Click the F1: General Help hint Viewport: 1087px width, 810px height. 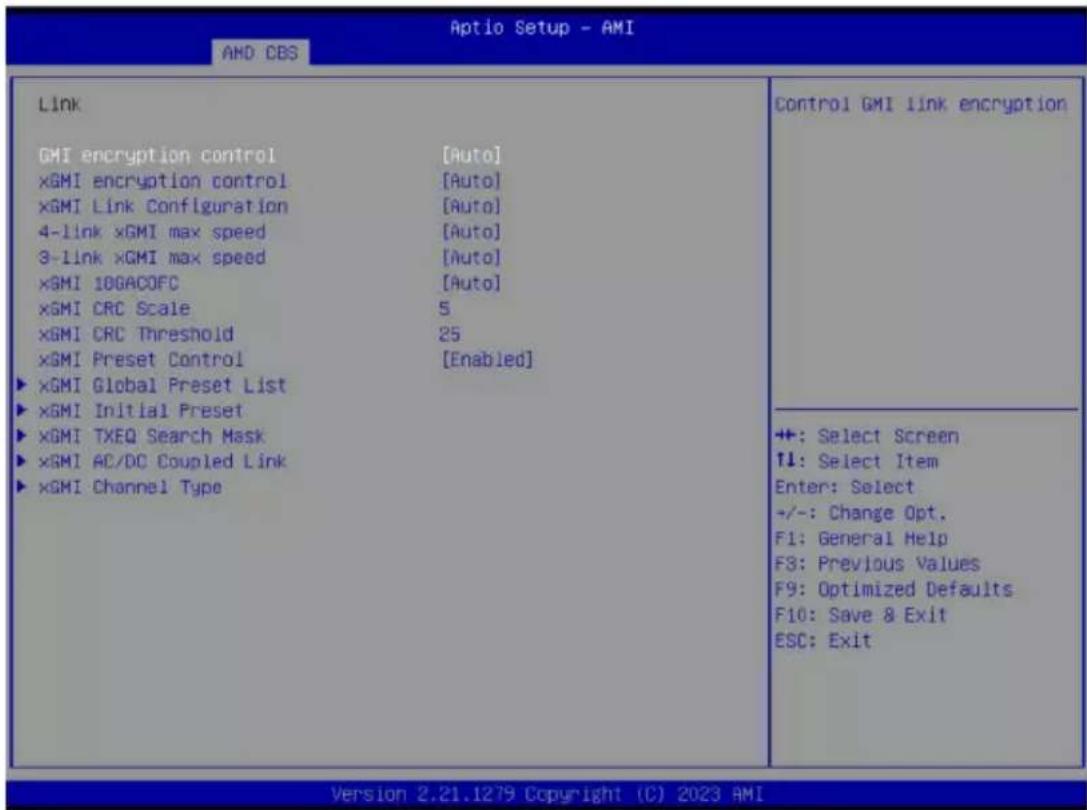tap(861, 538)
